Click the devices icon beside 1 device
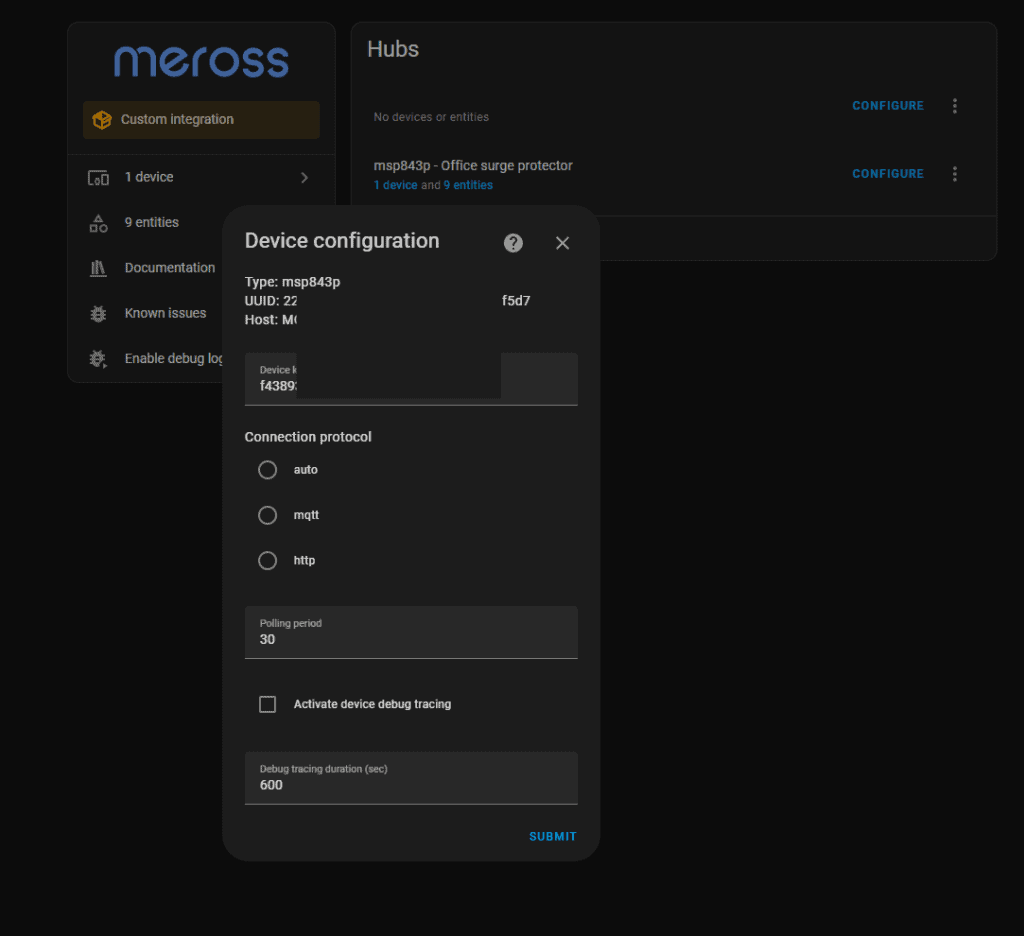Screen dimensions: 1024x936 click(x=98, y=178)
